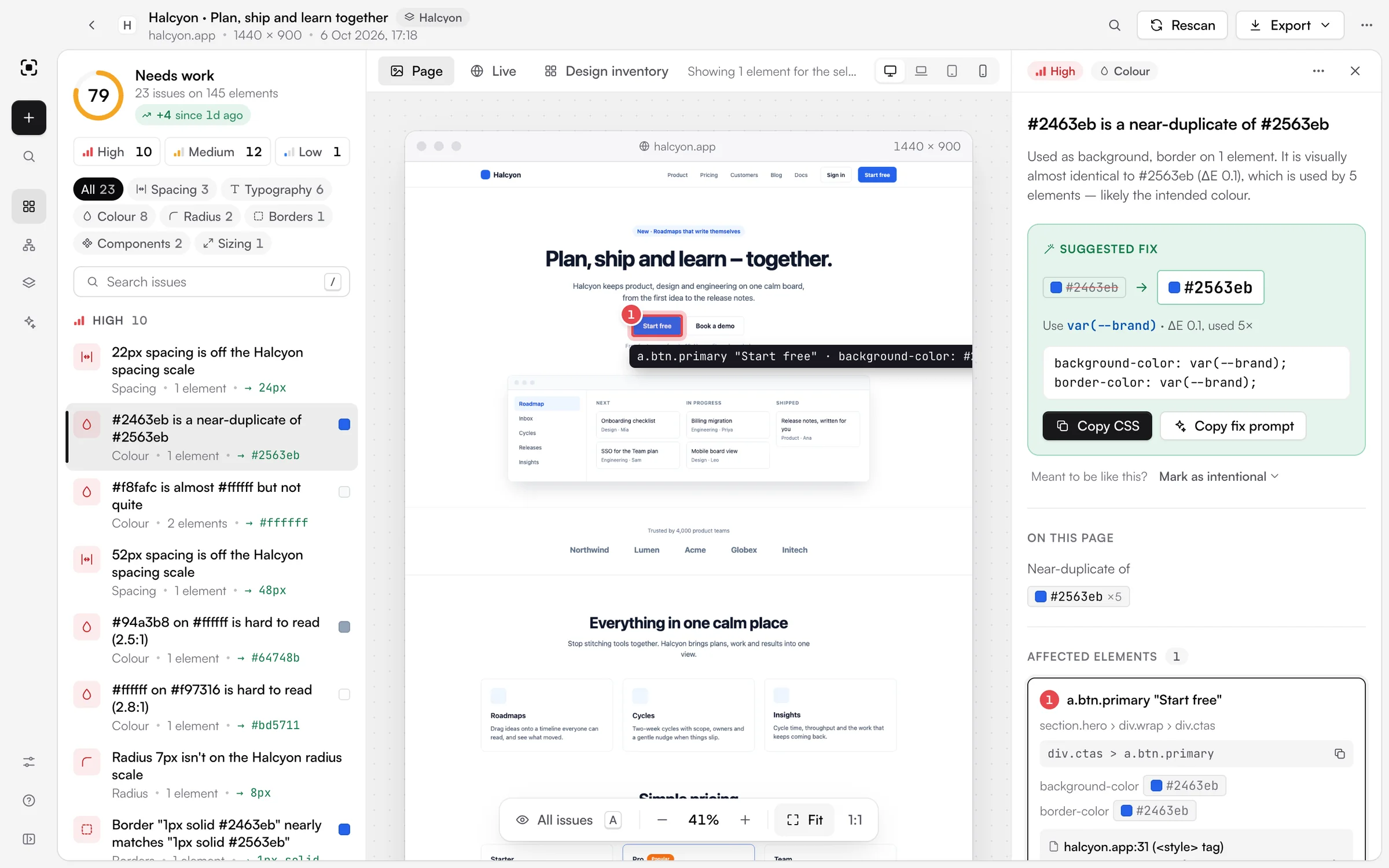This screenshot has width=1389, height=868.
Task: Filter issues by Sizing 1
Action: [233, 244]
